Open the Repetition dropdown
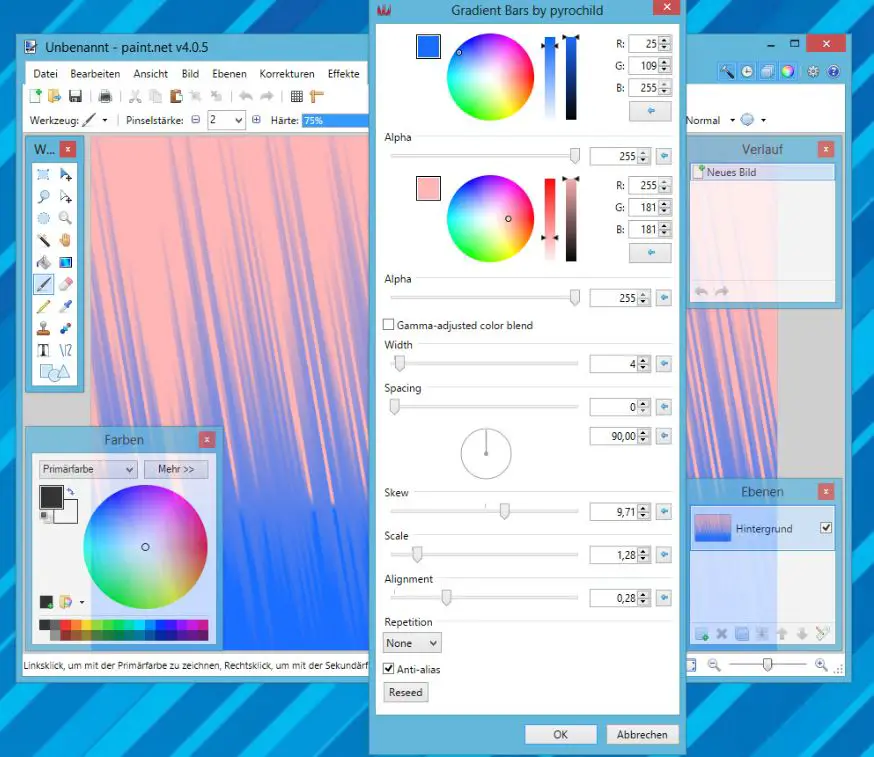The height and width of the screenshot is (757, 874). tap(411, 643)
